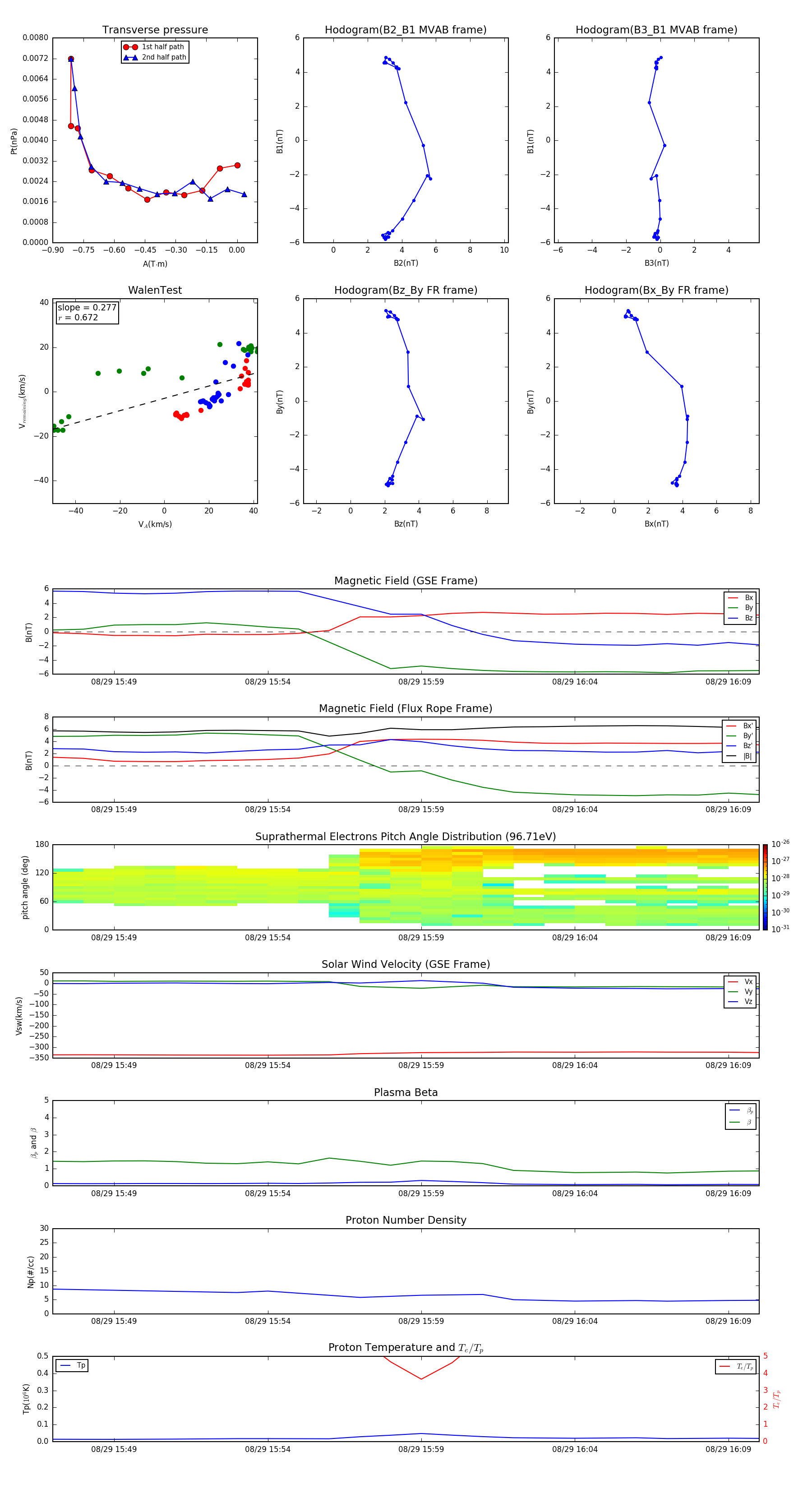The width and height of the screenshot is (812, 1489).
Task: Click the Transverse pressure plot title
Action: coord(155,30)
